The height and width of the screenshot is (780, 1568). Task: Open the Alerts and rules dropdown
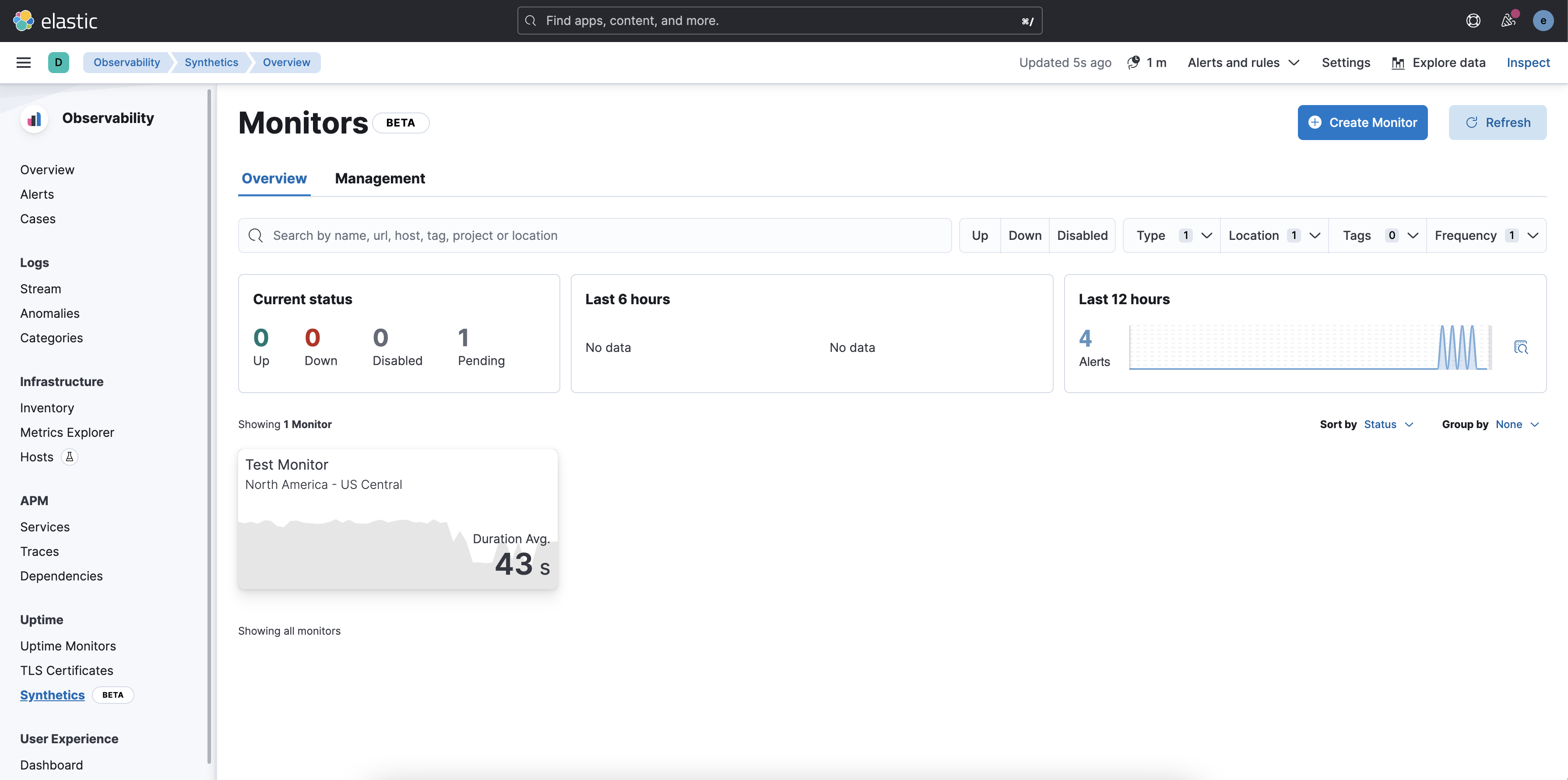click(1243, 63)
